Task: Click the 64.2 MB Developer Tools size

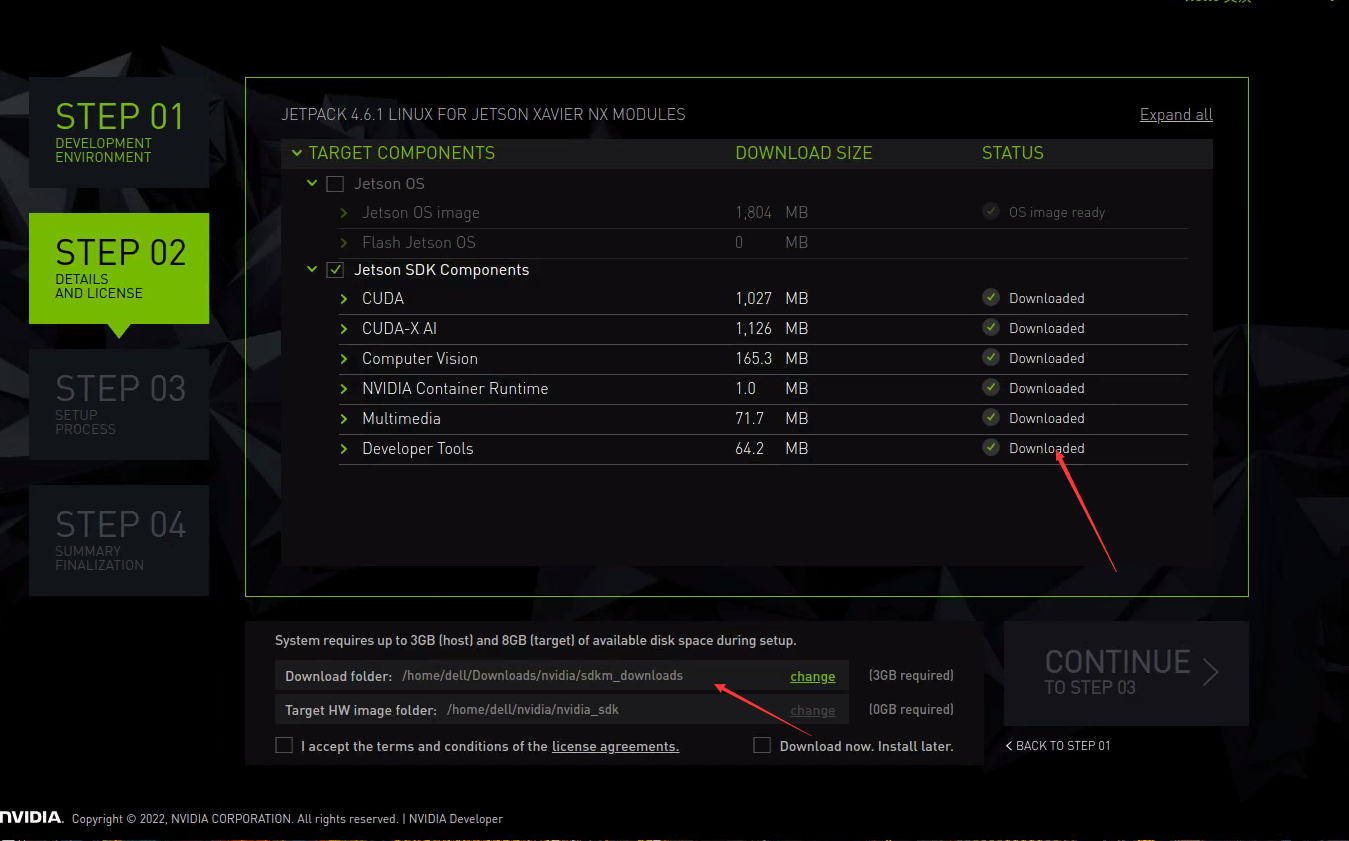Action: pos(771,449)
